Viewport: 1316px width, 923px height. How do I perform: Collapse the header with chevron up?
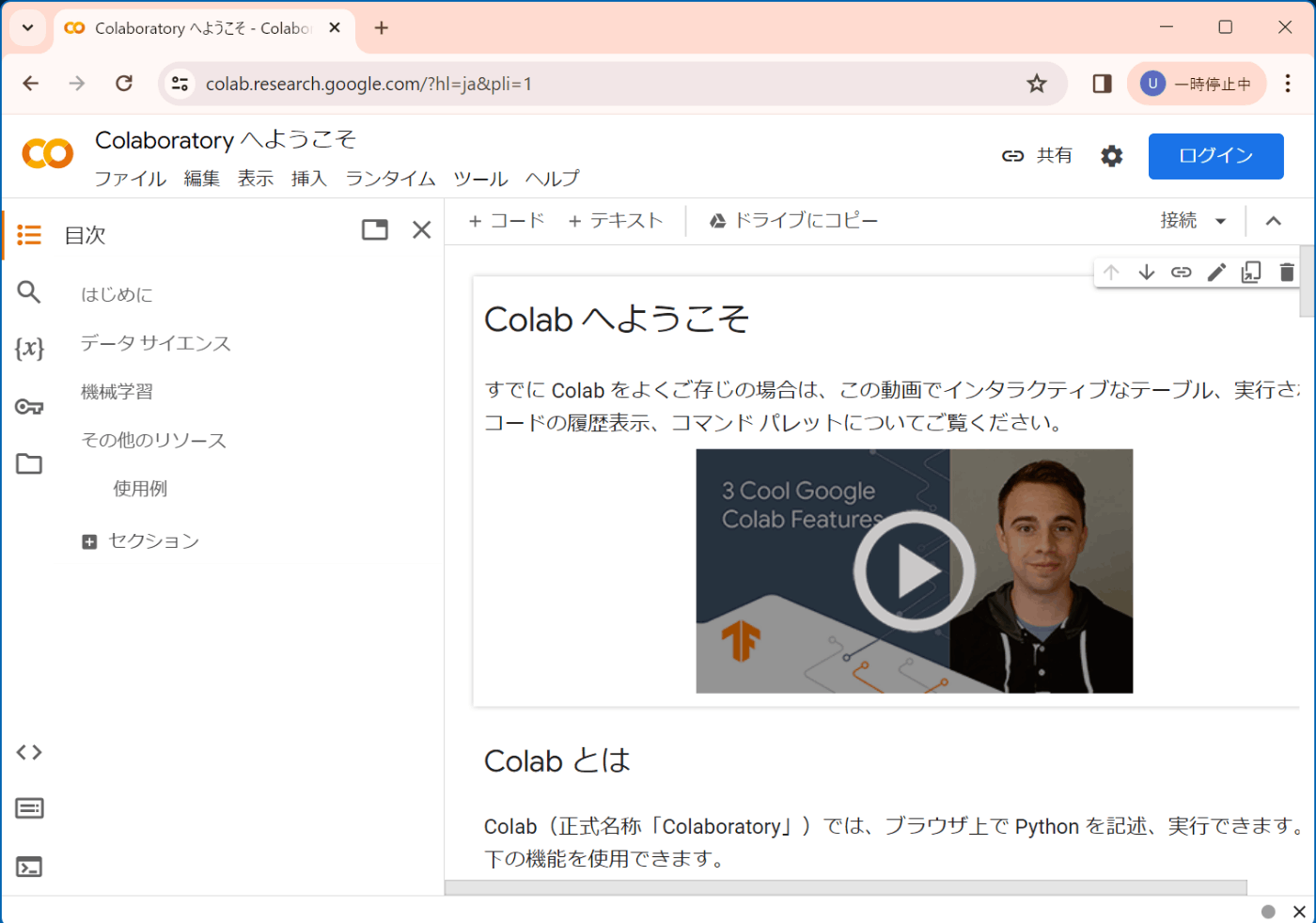(x=1274, y=221)
